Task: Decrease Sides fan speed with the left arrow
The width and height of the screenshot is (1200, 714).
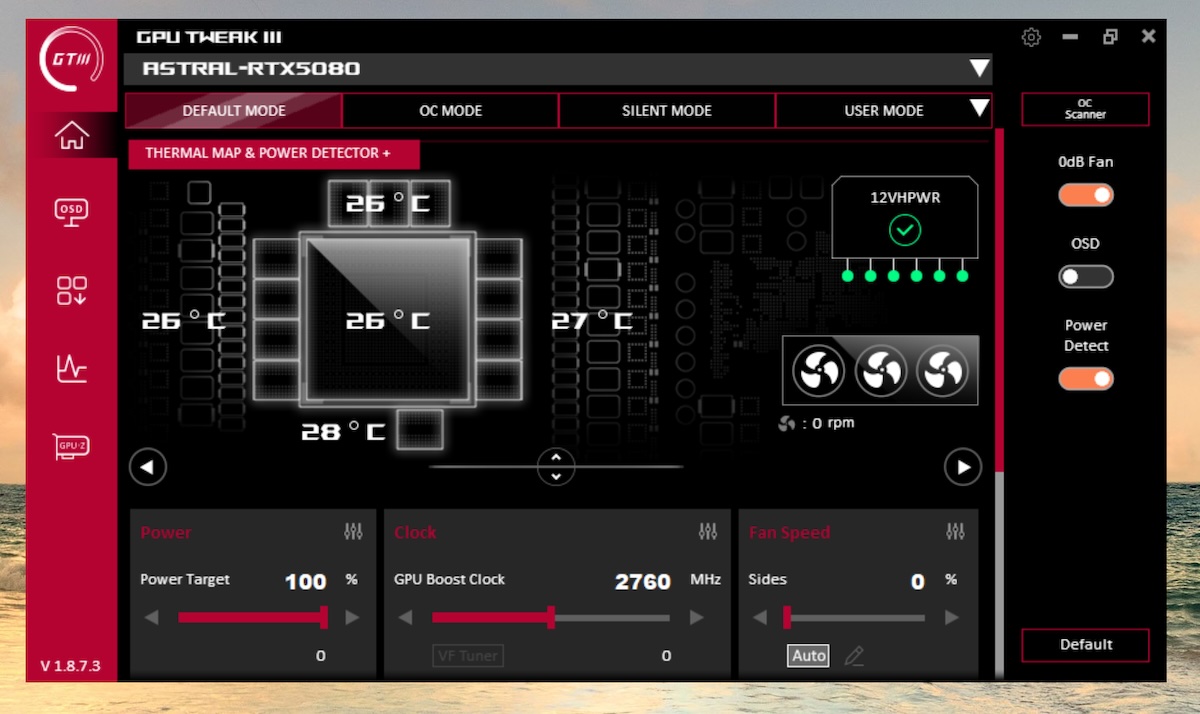Action: click(x=760, y=618)
